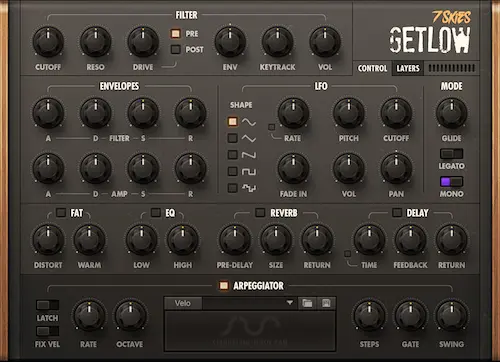Click the LFO VOL knob

[x=349, y=169]
